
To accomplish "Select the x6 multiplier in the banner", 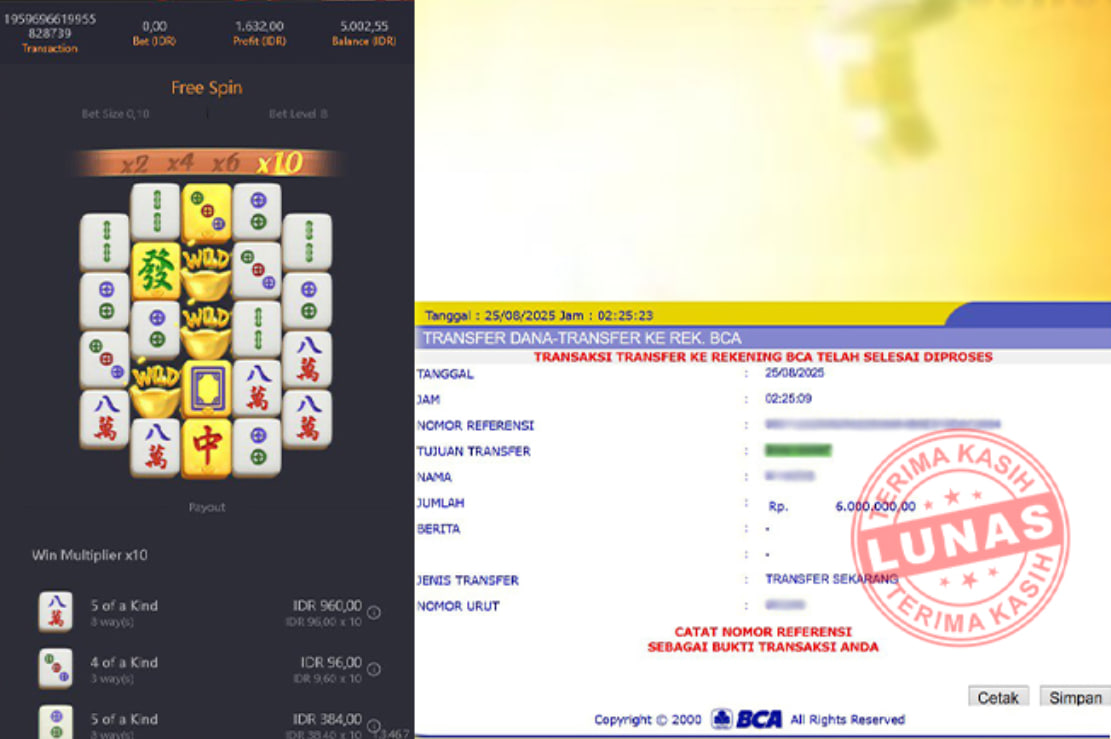I will 226,164.
